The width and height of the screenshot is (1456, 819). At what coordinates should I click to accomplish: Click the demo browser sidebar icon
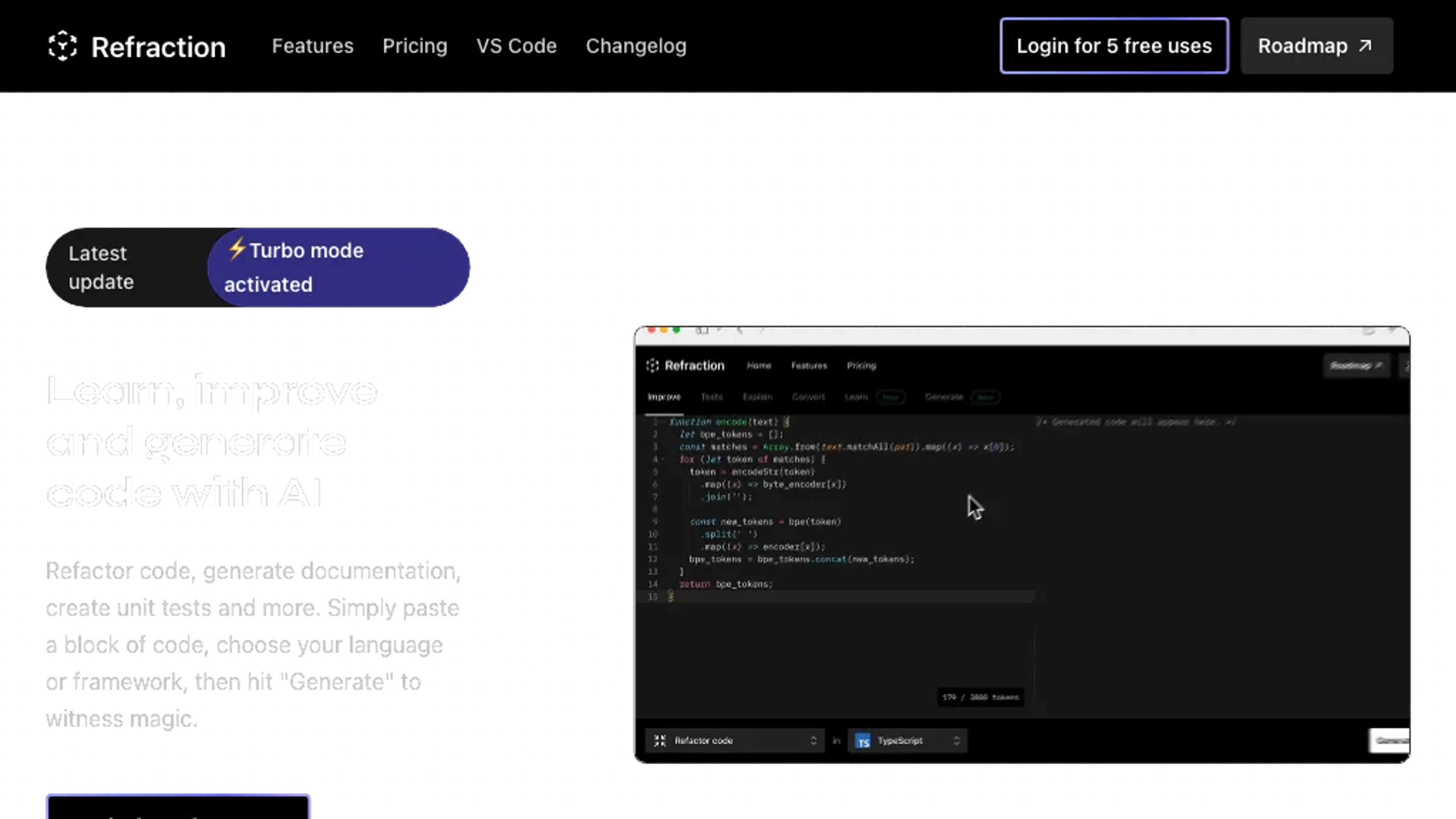coord(701,330)
